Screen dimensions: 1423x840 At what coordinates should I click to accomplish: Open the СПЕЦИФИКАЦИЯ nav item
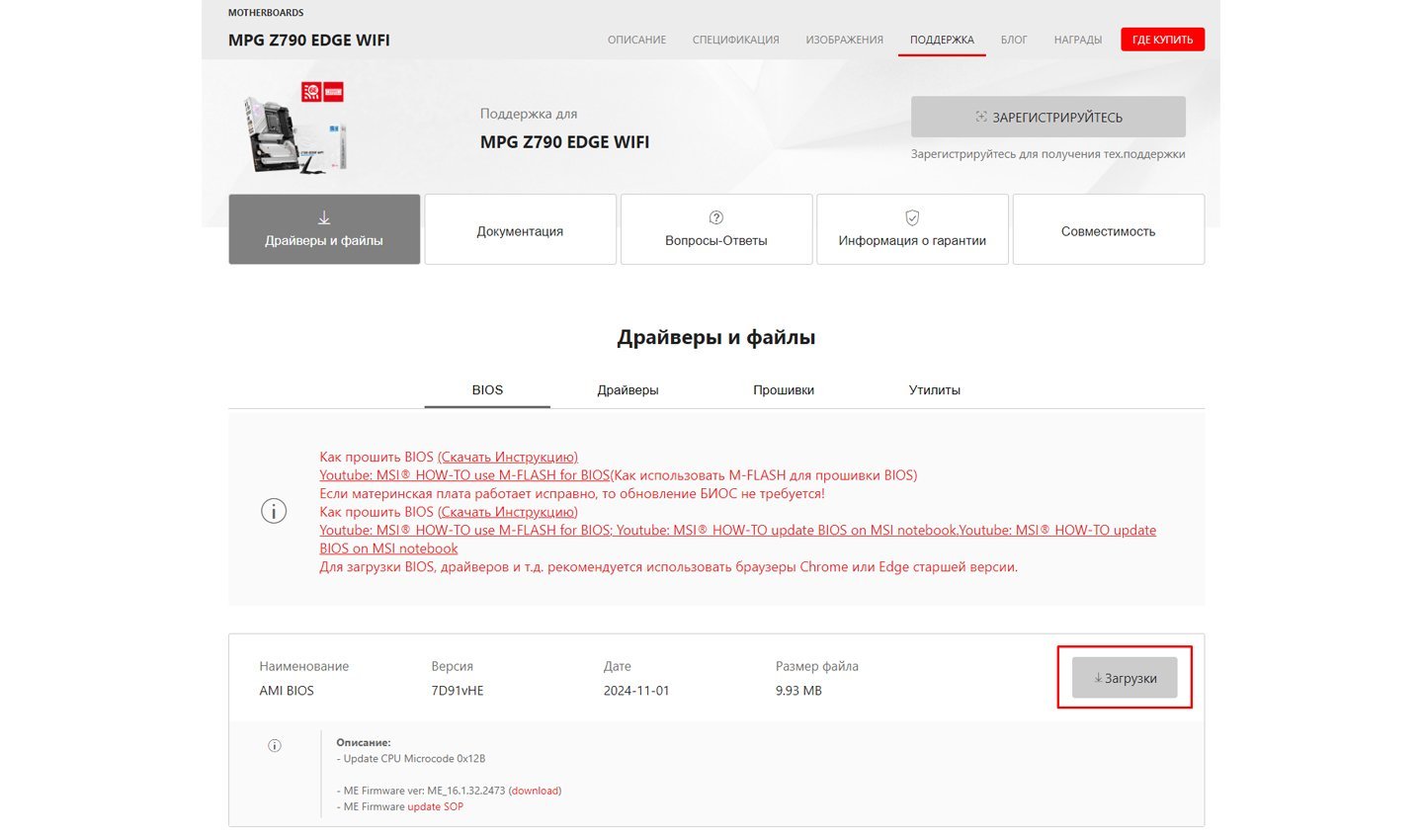click(735, 41)
